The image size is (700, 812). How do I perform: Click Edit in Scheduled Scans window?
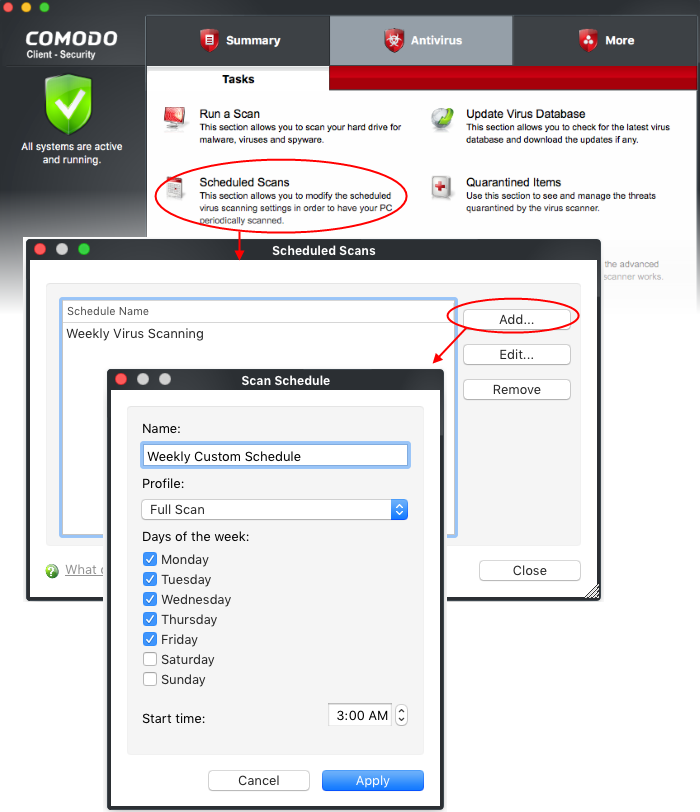pos(517,355)
